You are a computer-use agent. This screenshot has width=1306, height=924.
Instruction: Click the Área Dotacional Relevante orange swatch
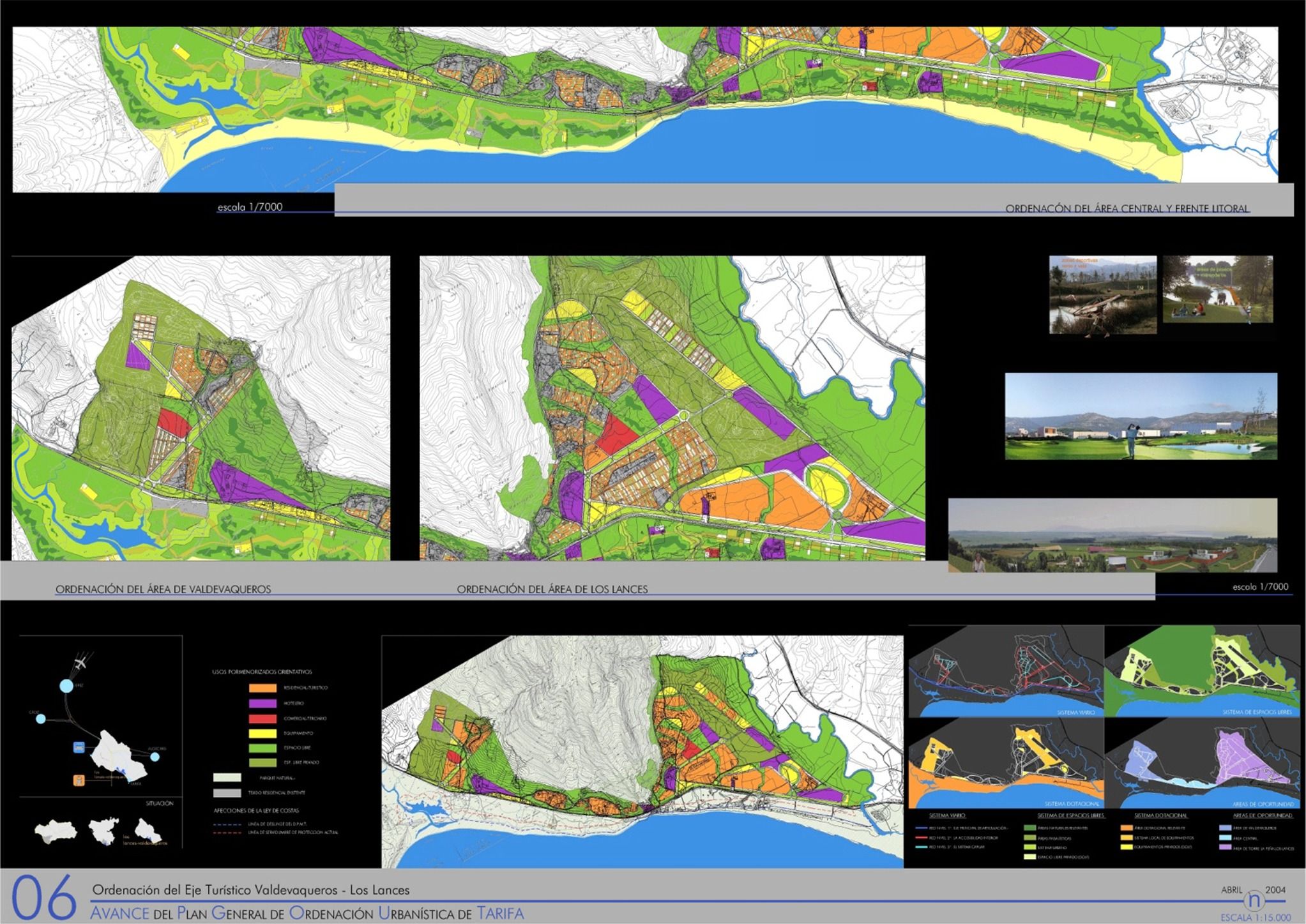pyautogui.click(x=1127, y=828)
